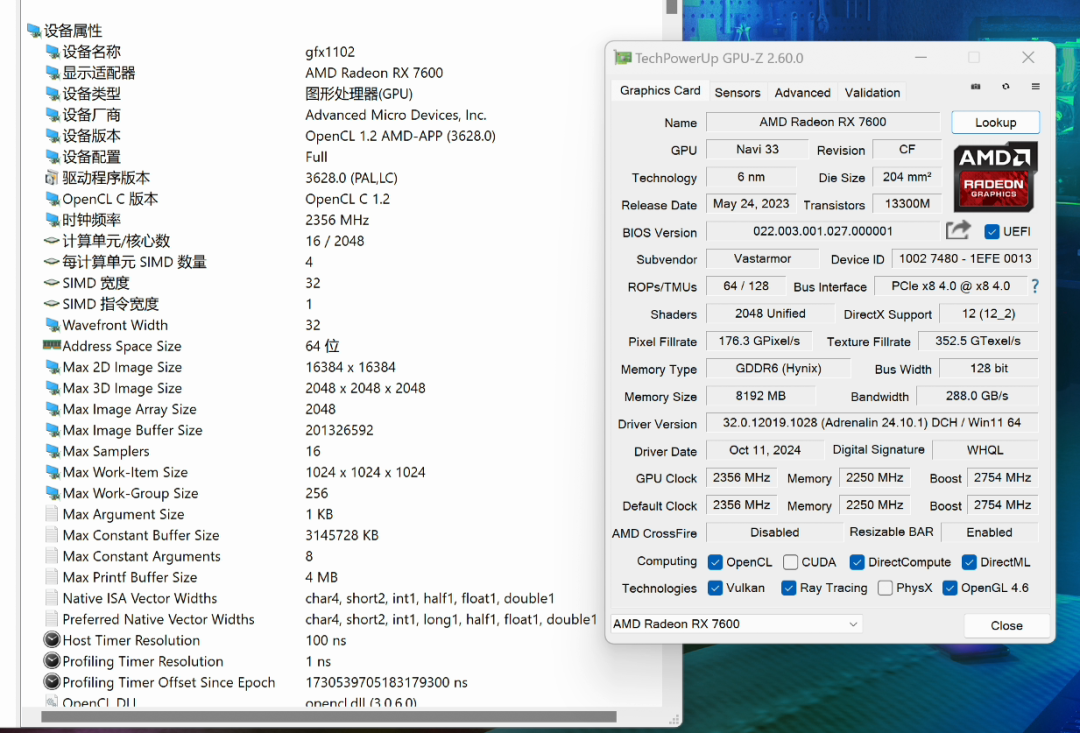Click the icon next to 设备厂商

(52, 114)
